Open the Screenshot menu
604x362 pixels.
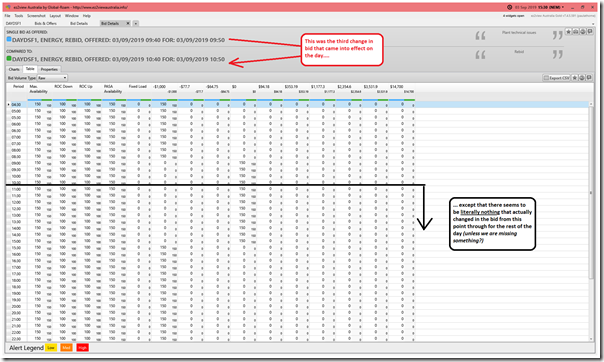(x=36, y=16)
